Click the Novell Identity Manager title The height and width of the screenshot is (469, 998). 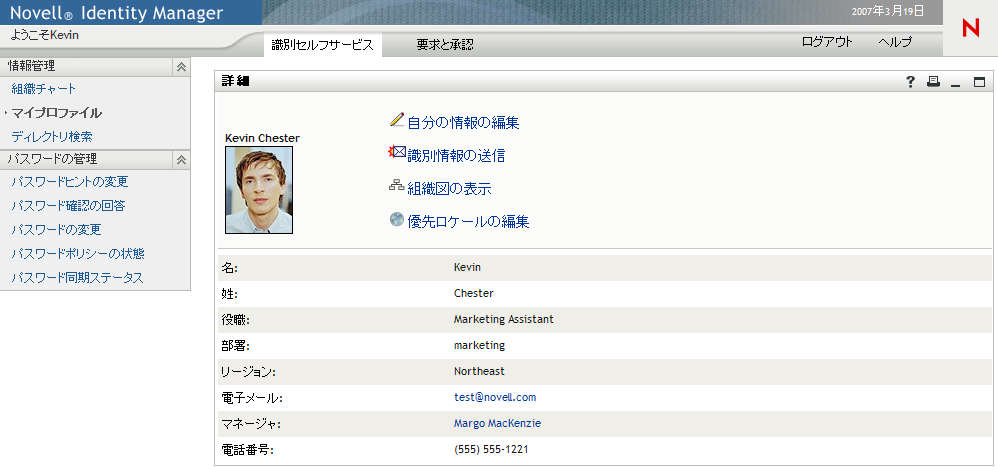pyautogui.click(x=117, y=13)
